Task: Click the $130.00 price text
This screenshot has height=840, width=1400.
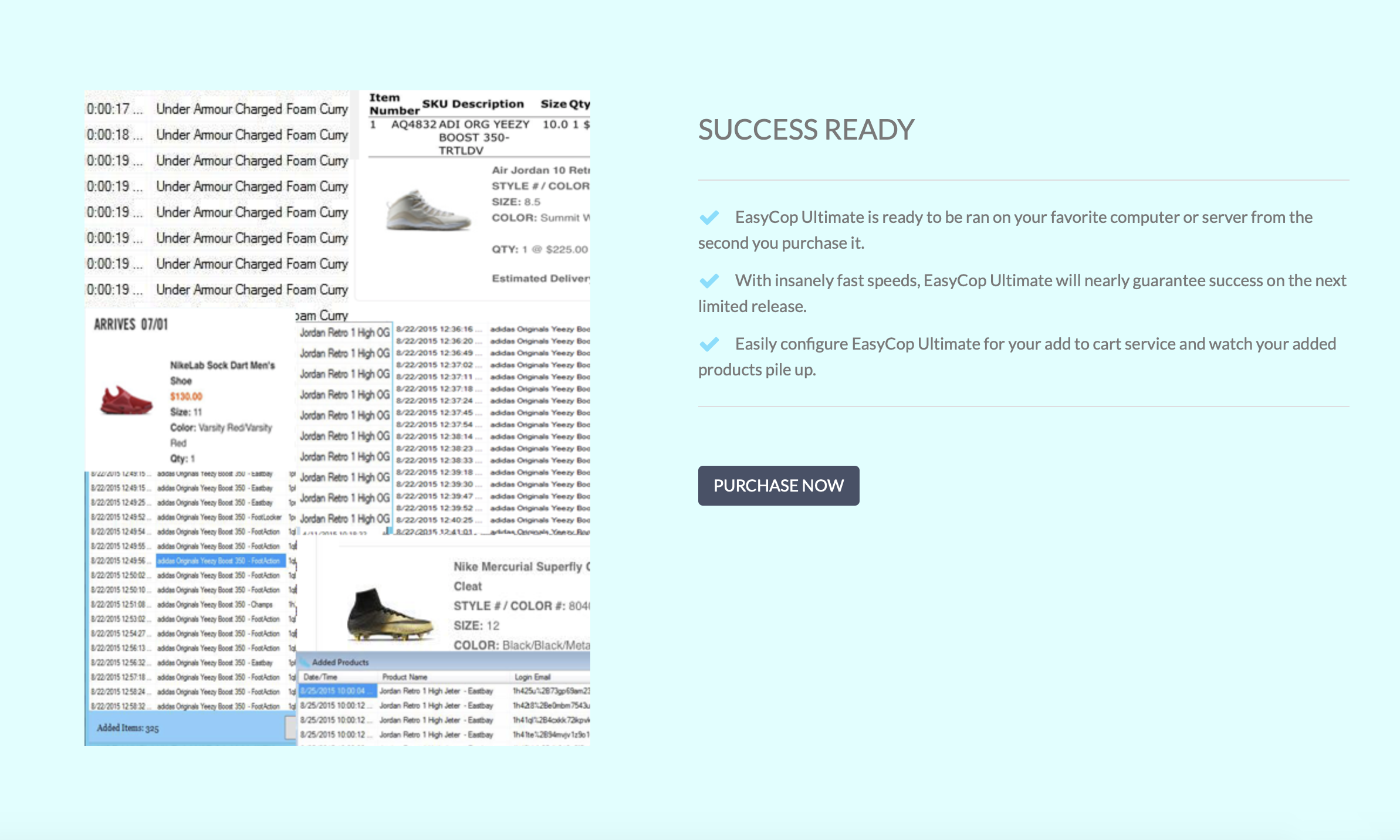Action: pyautogui.click(x=186, y=397)
